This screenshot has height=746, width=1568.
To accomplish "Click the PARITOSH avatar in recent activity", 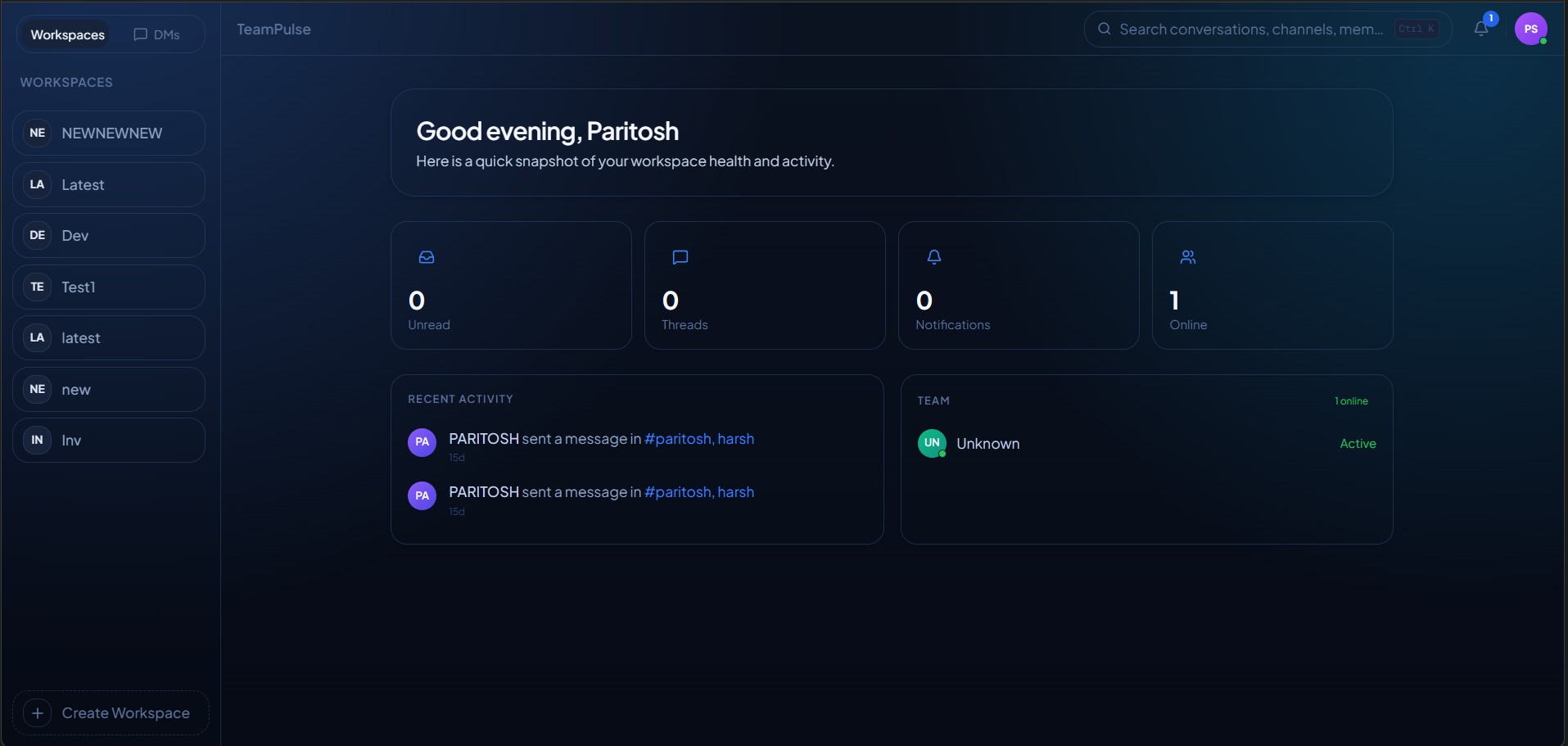I will (421, 442).
